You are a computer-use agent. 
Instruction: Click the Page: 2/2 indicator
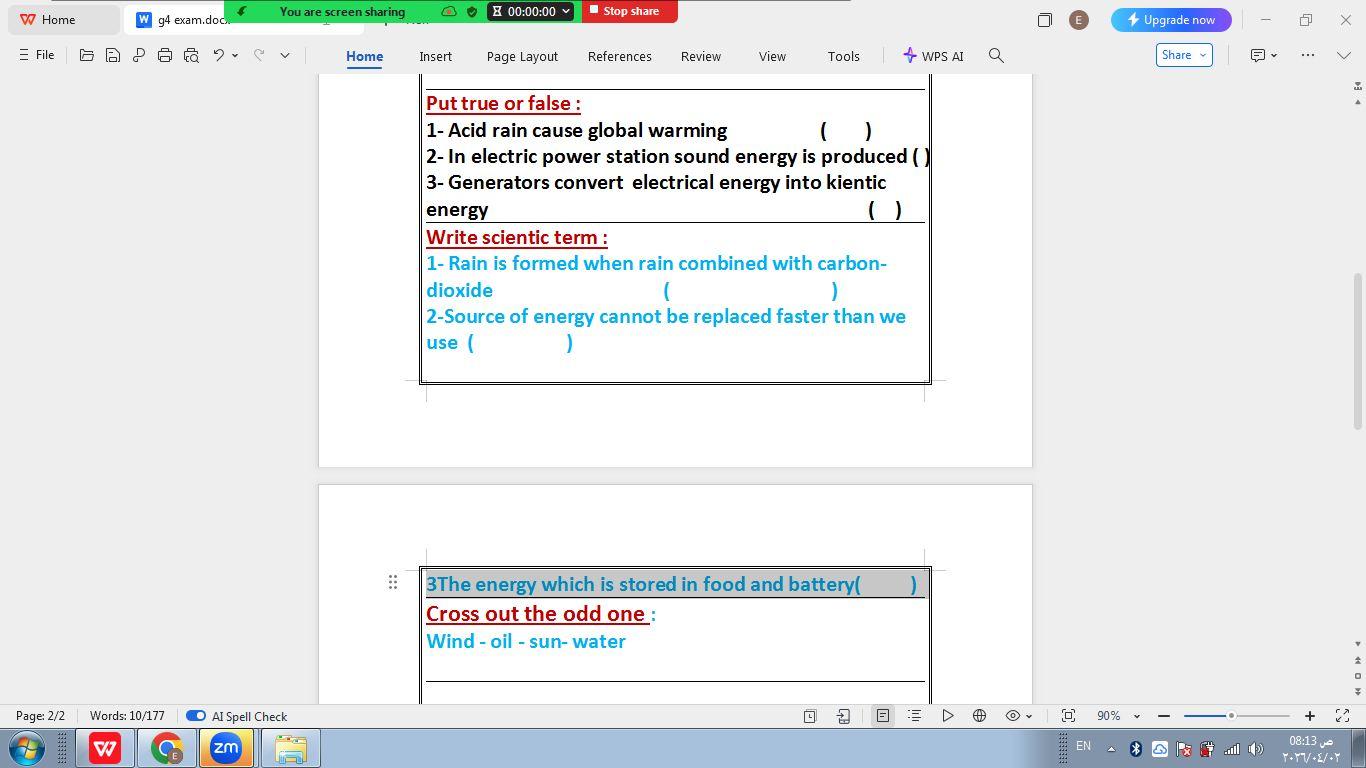[x=40, y=716]
